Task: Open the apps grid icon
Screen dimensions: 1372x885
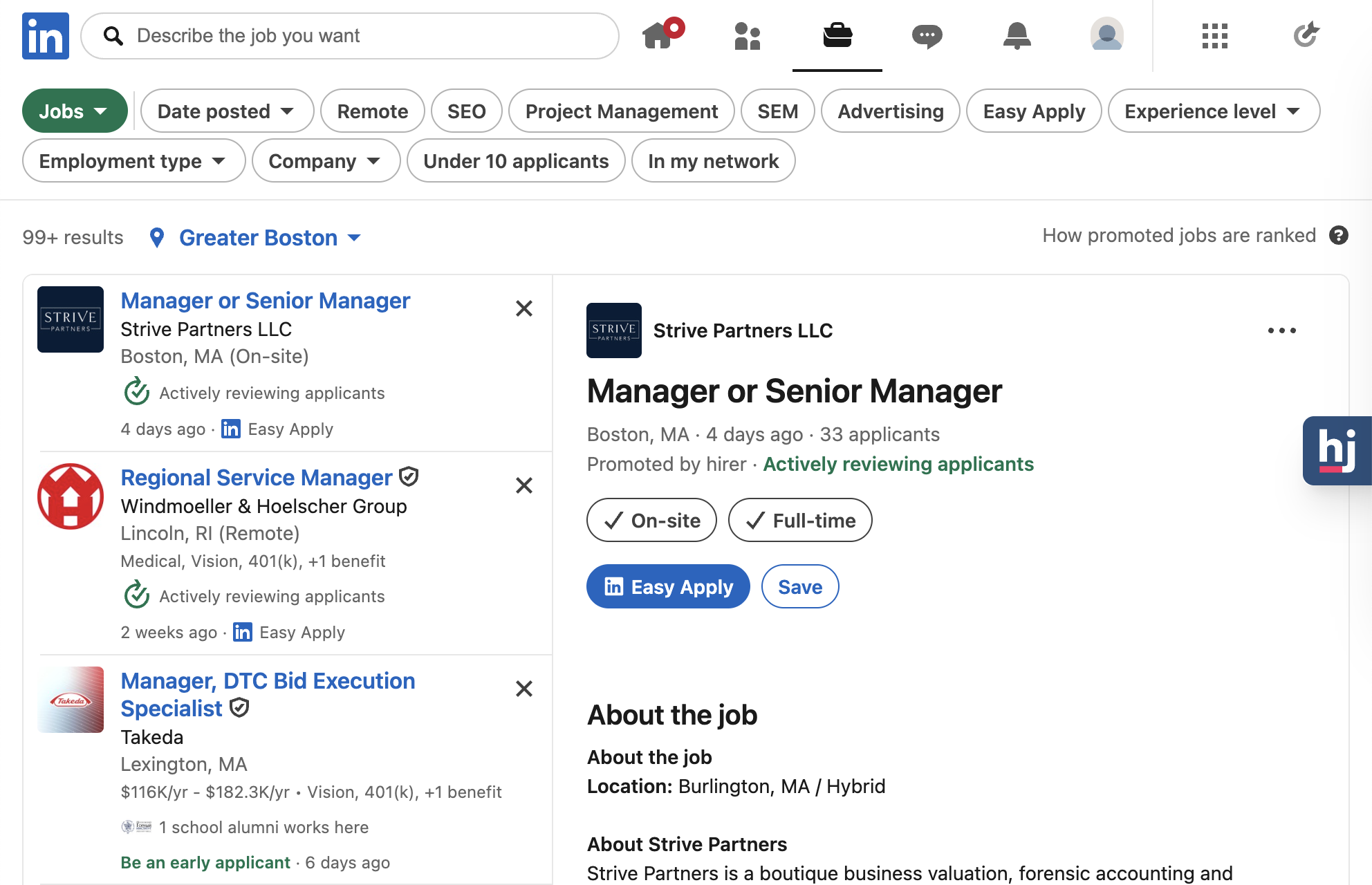Action: (x=1215, y=35)
